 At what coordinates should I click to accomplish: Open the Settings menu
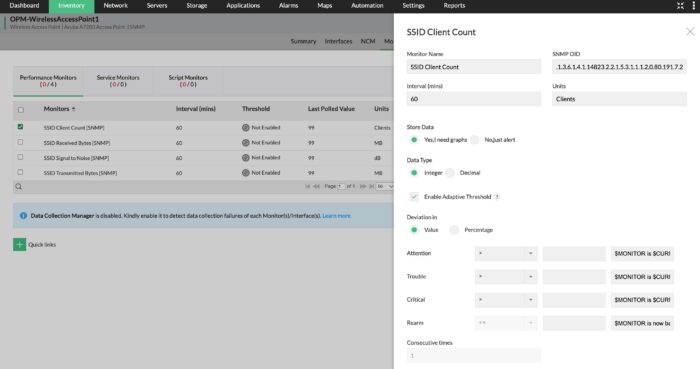pos(413,6)
